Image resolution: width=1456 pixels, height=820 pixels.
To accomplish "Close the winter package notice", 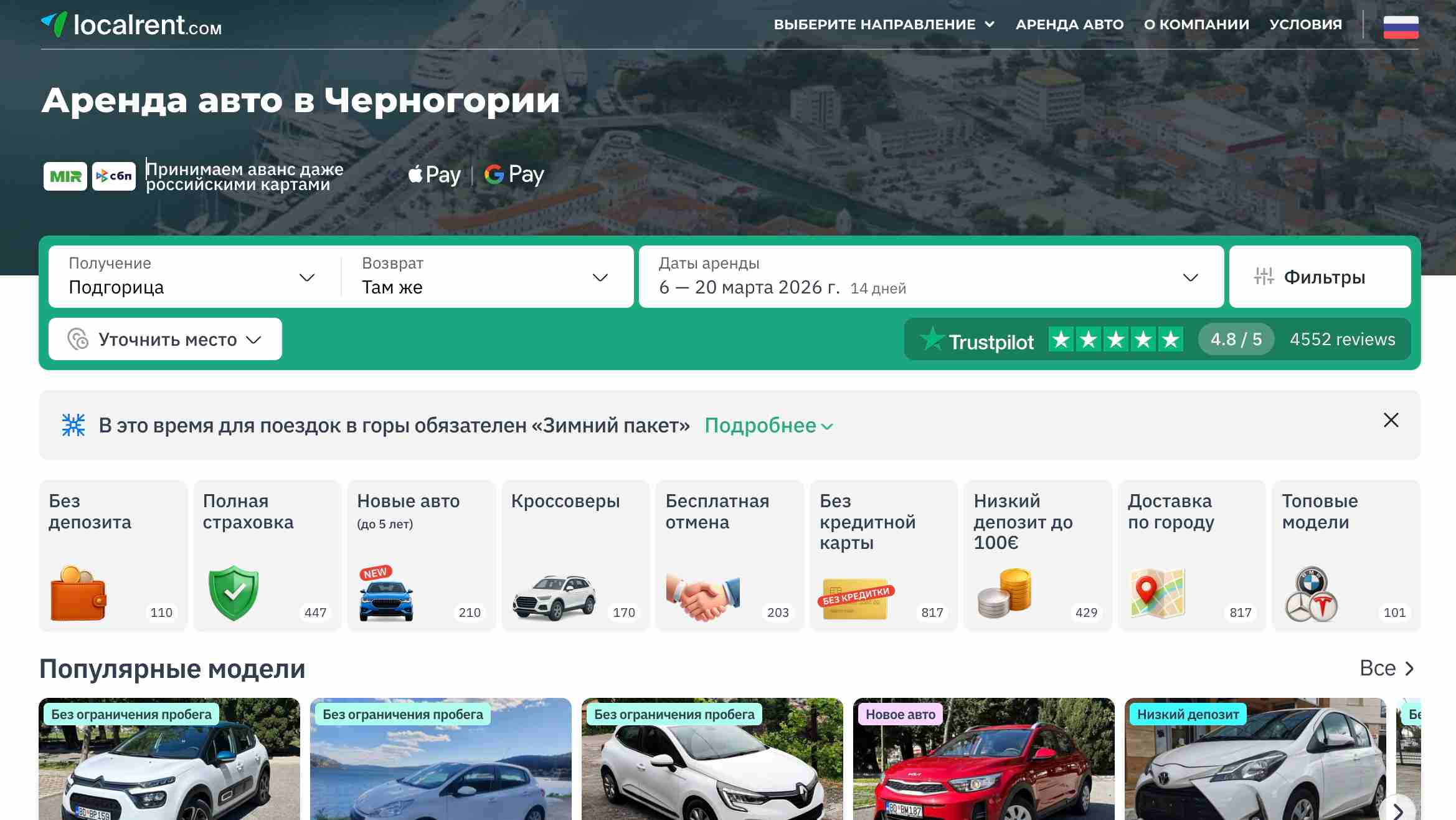I will (1391, 420).
